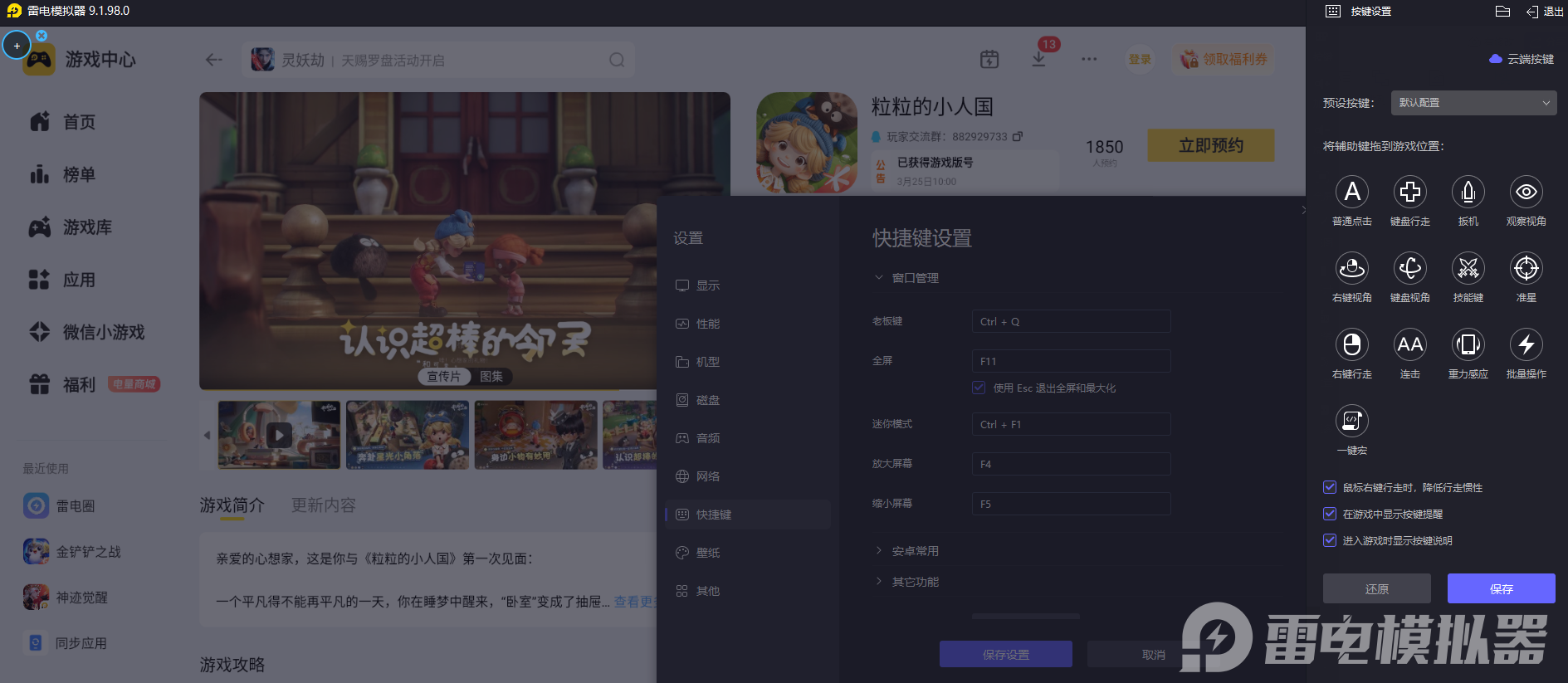The height and width of the screenshot is (683, 1568).
Task: Click the 迷你模式 Ctrl + F1 shortcut field
Action: pos(1072,424)
